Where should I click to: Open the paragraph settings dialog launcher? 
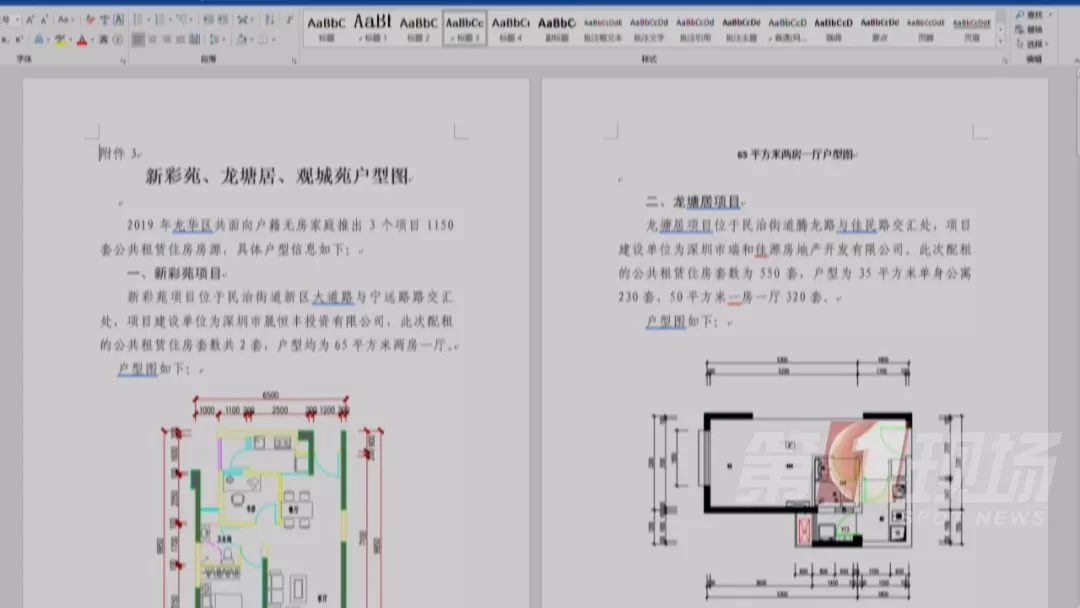click(294, 60)
